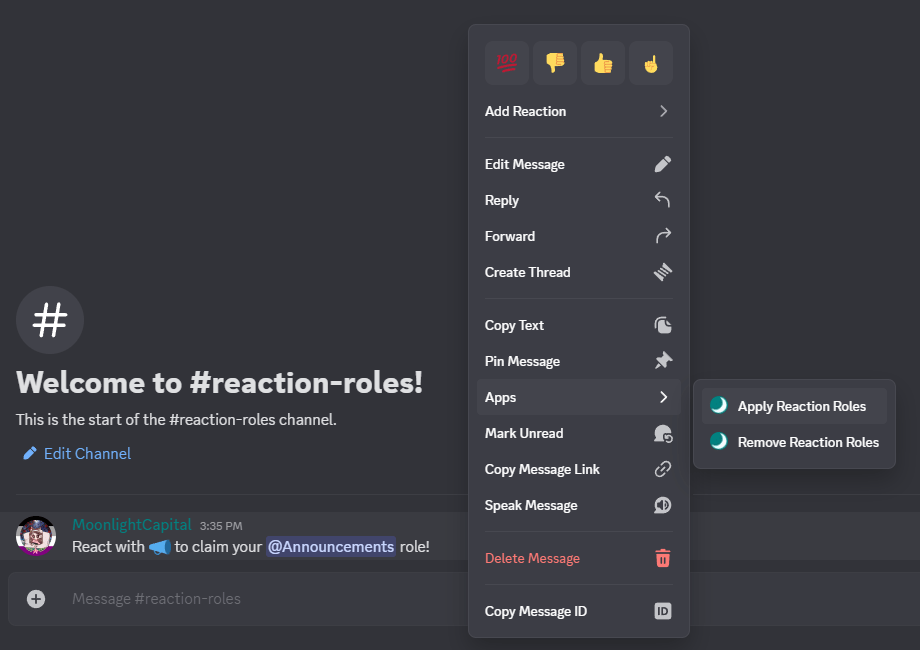React with the 100 emoji
The height and width of the screenshot is (650, 920).
click(x=507, y=63)
